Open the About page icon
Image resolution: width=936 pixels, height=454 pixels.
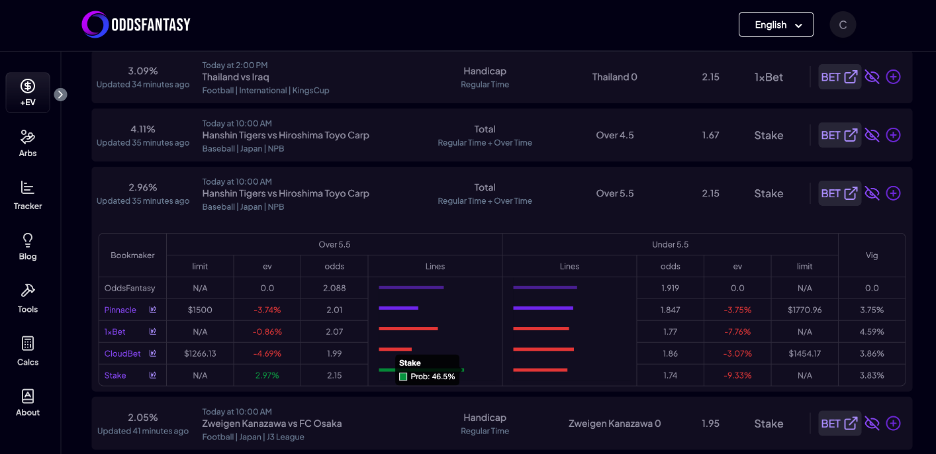[x=27, y=402]
